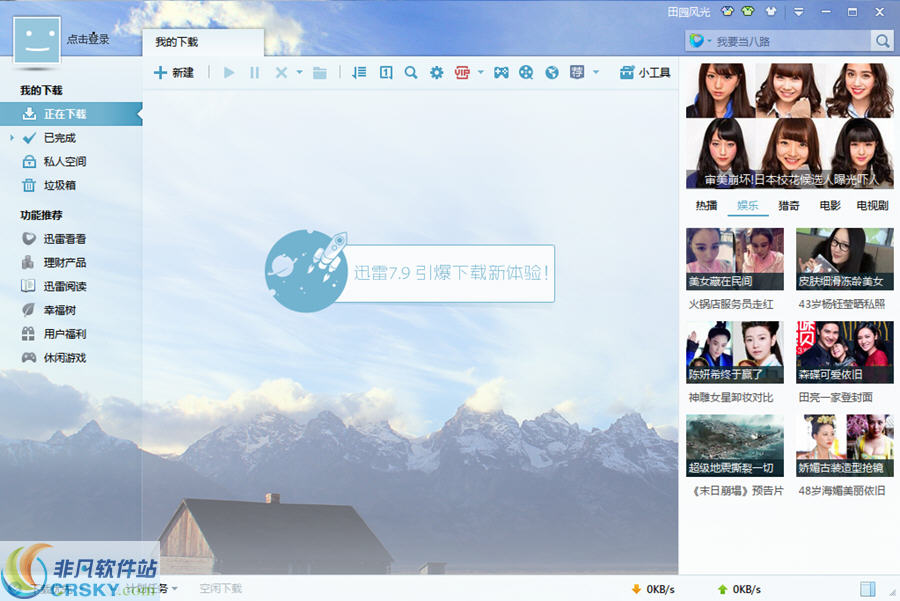This screenshot has height=601, width=900.
Task: Open the 美女藏在民间 thumbnail
Action: click(735, 259)
